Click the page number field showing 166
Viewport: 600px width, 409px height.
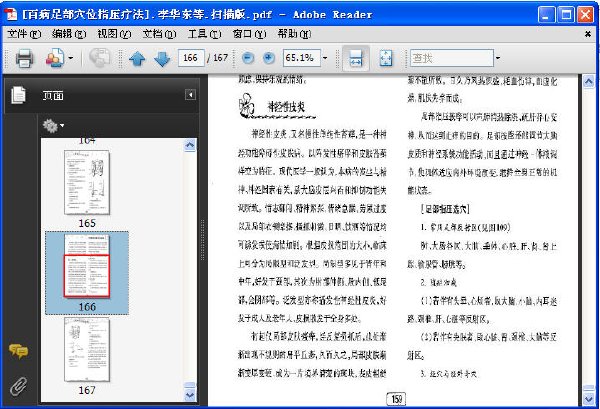191,58
